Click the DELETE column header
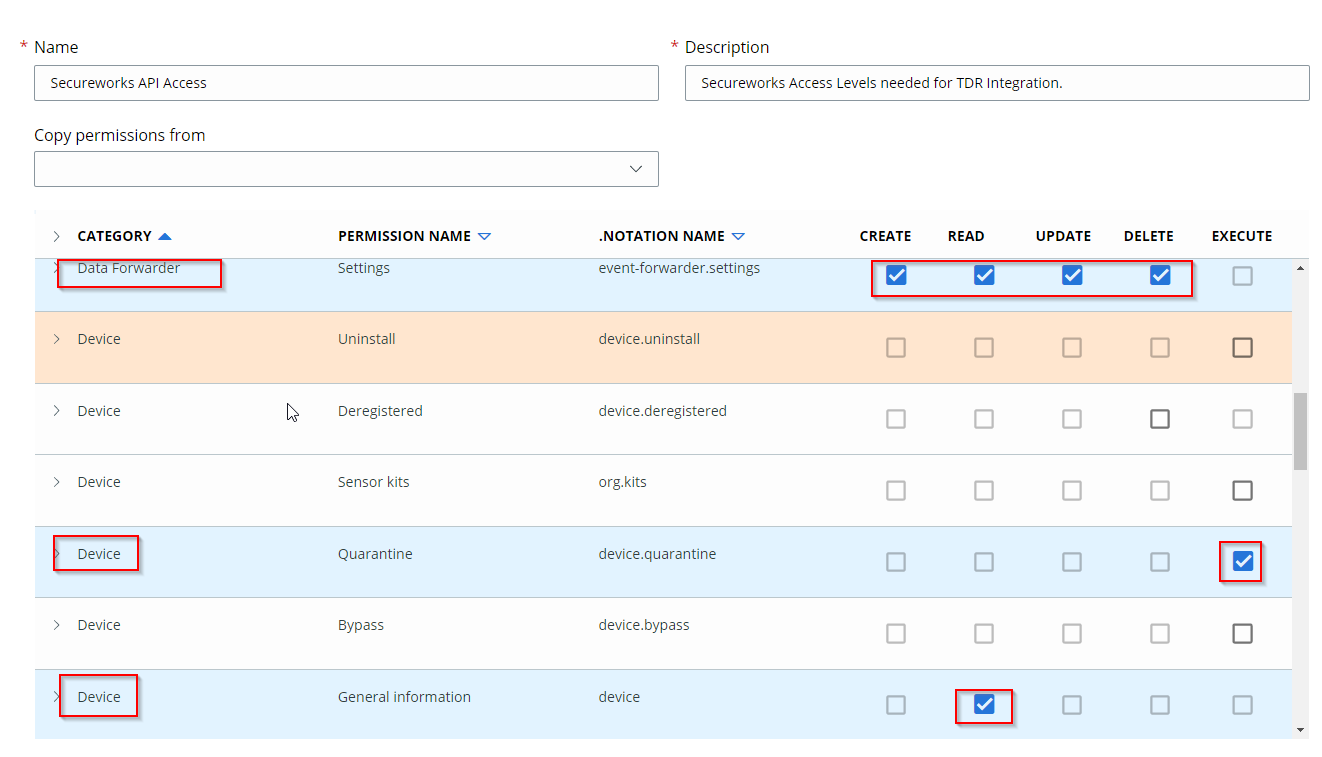This screenshot has width=1322, height=757. pyautogui.click(x=1149, y=237)
